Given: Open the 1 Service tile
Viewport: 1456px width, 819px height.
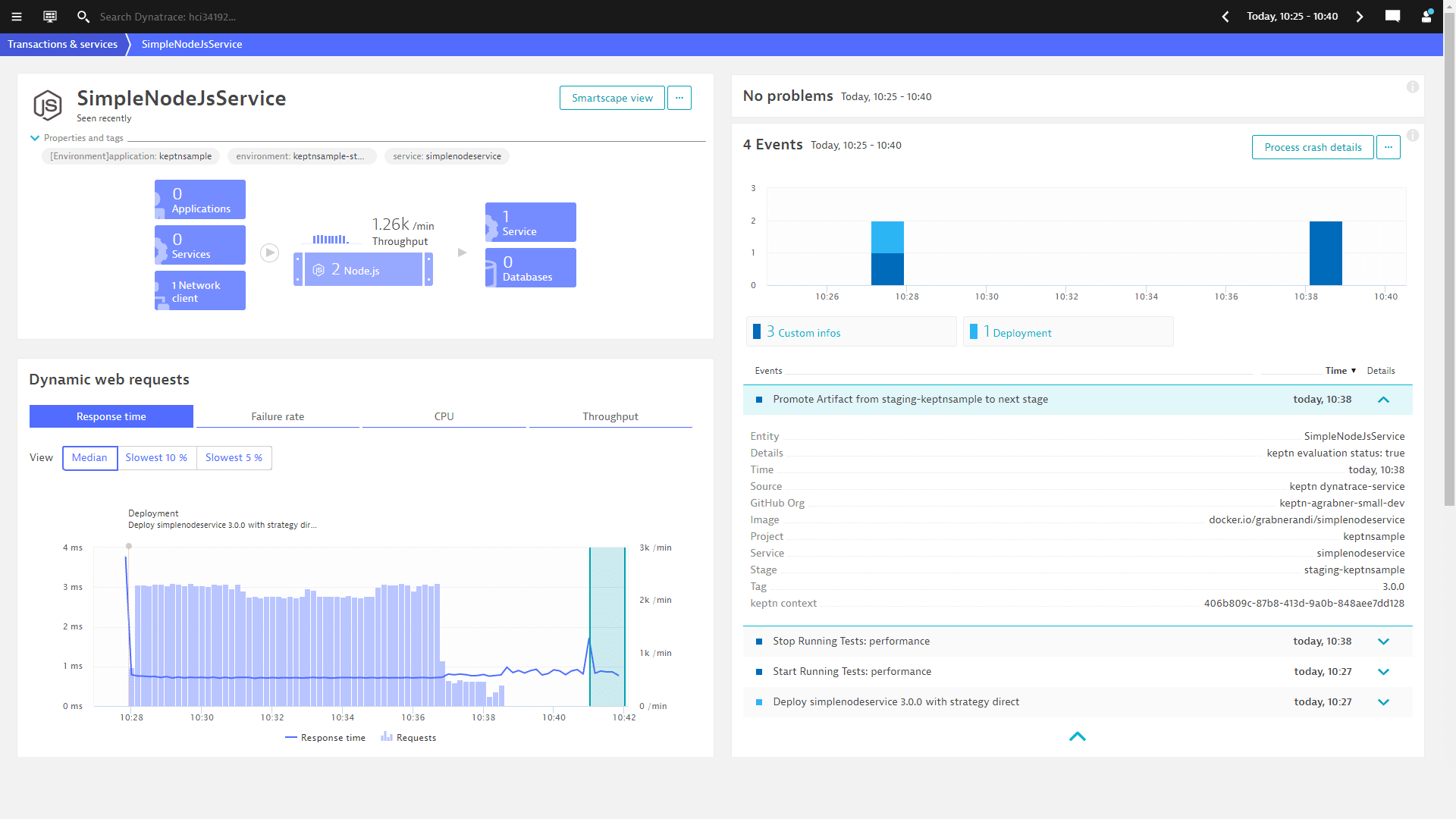Looking at the screenshot, I should [x=531, y=222].
